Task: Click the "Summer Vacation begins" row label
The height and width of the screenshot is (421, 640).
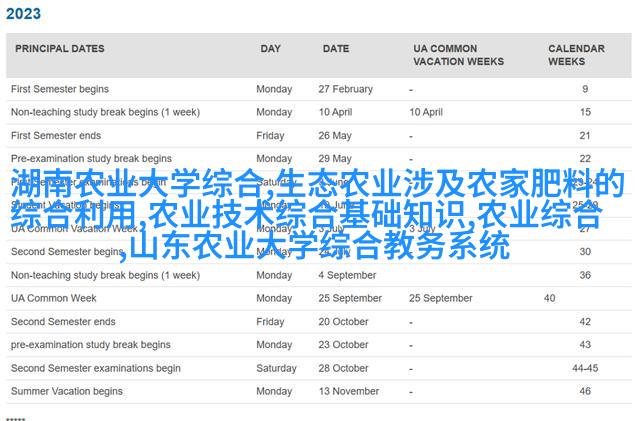Action: [67, 392]
